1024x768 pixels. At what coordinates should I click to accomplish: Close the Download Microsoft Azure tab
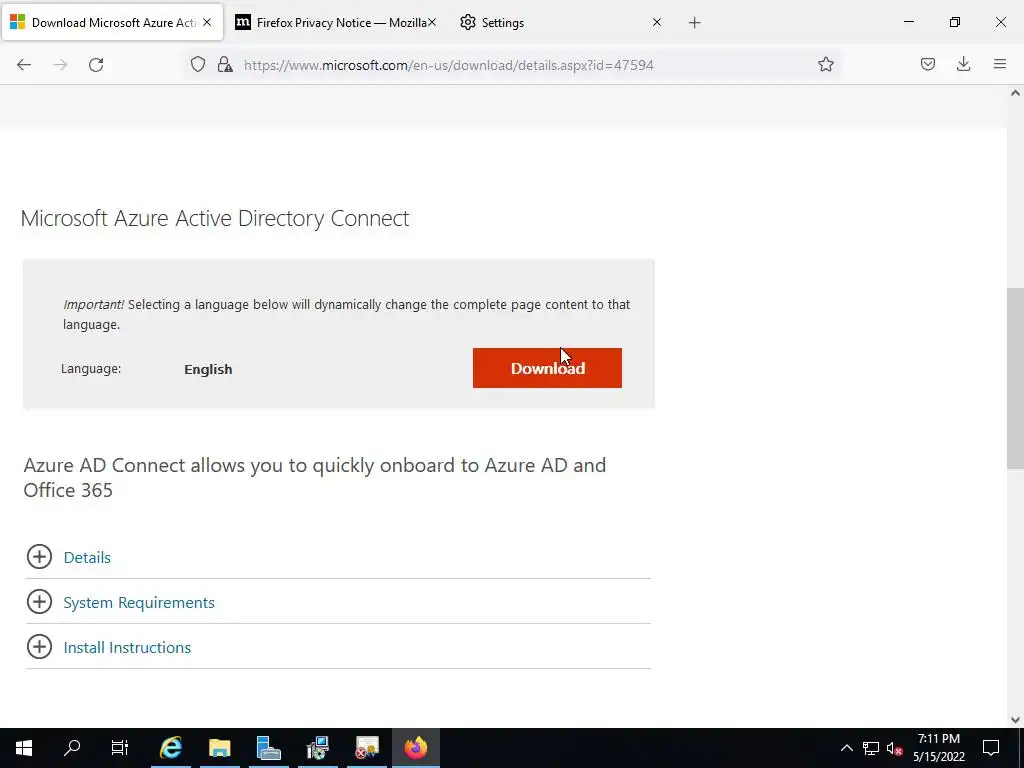(x=207, y=22)
